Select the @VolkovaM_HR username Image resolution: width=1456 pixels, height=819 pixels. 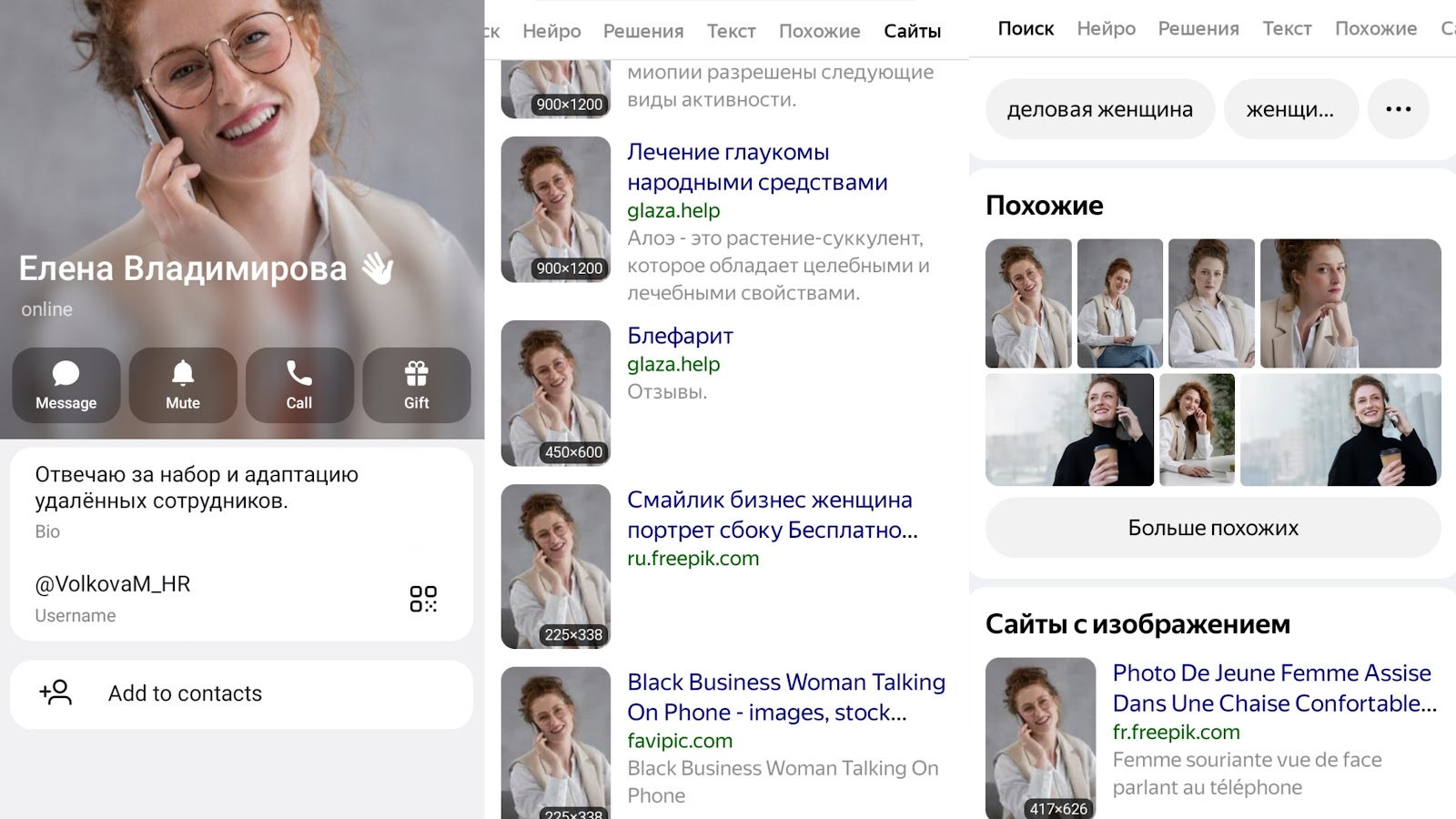113,584
